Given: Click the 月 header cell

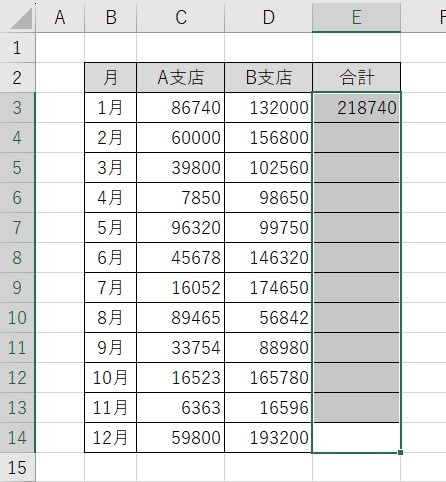Looking at the screenshot, I should pos(111,78).
